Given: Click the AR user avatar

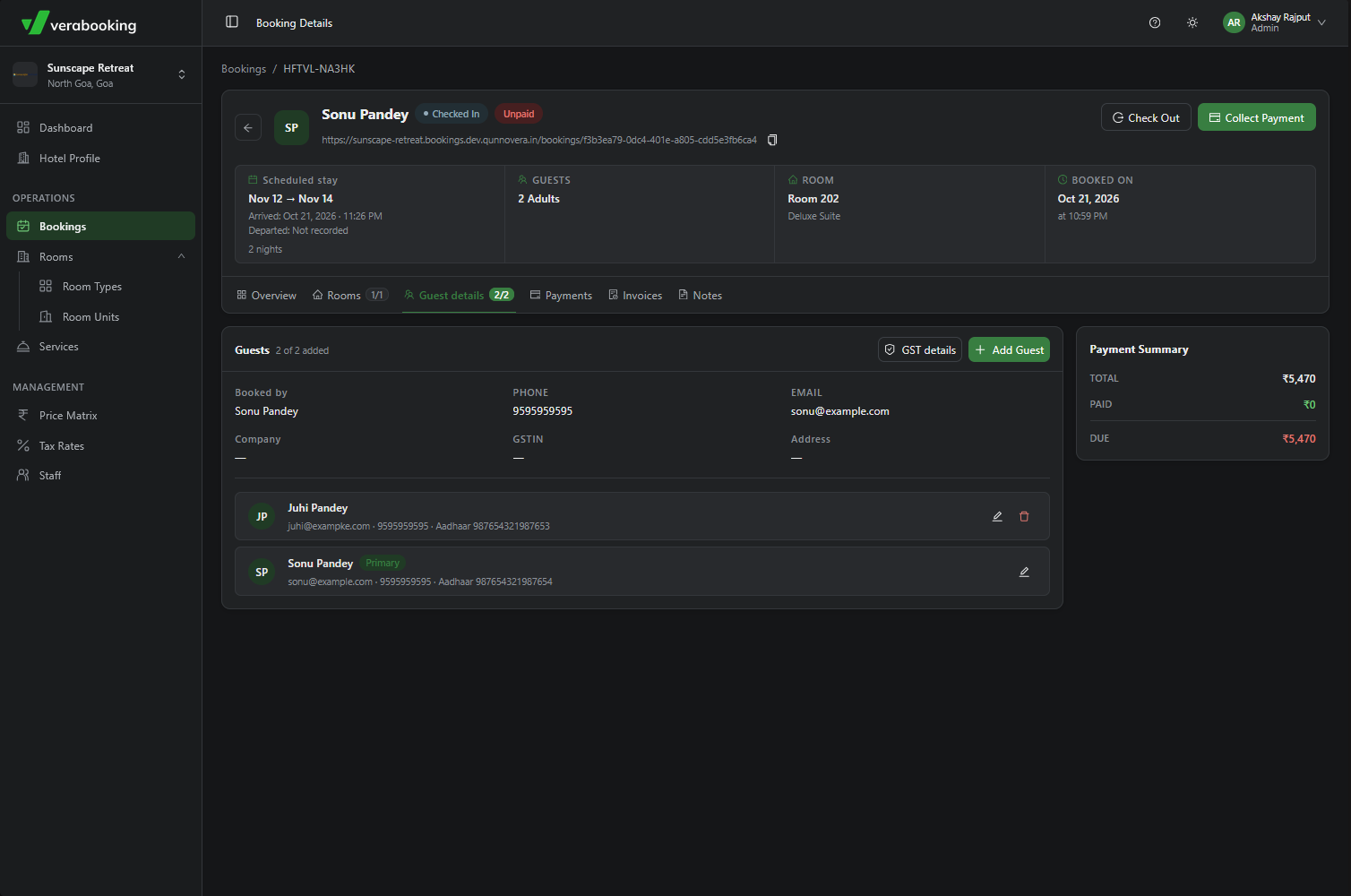Looking at the screenshot, I should (1234, 23).
